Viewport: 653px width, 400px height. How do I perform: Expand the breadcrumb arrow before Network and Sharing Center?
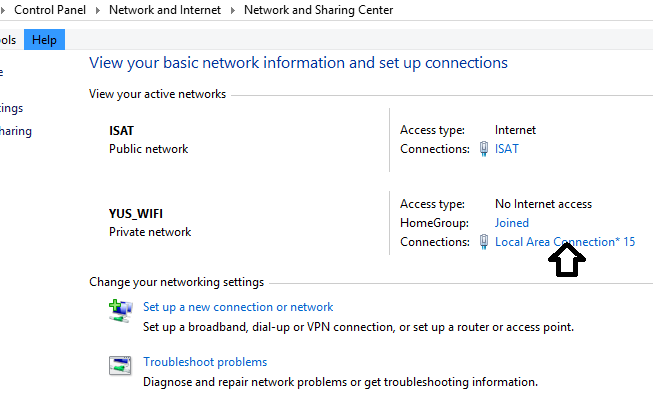click(234, 10)
